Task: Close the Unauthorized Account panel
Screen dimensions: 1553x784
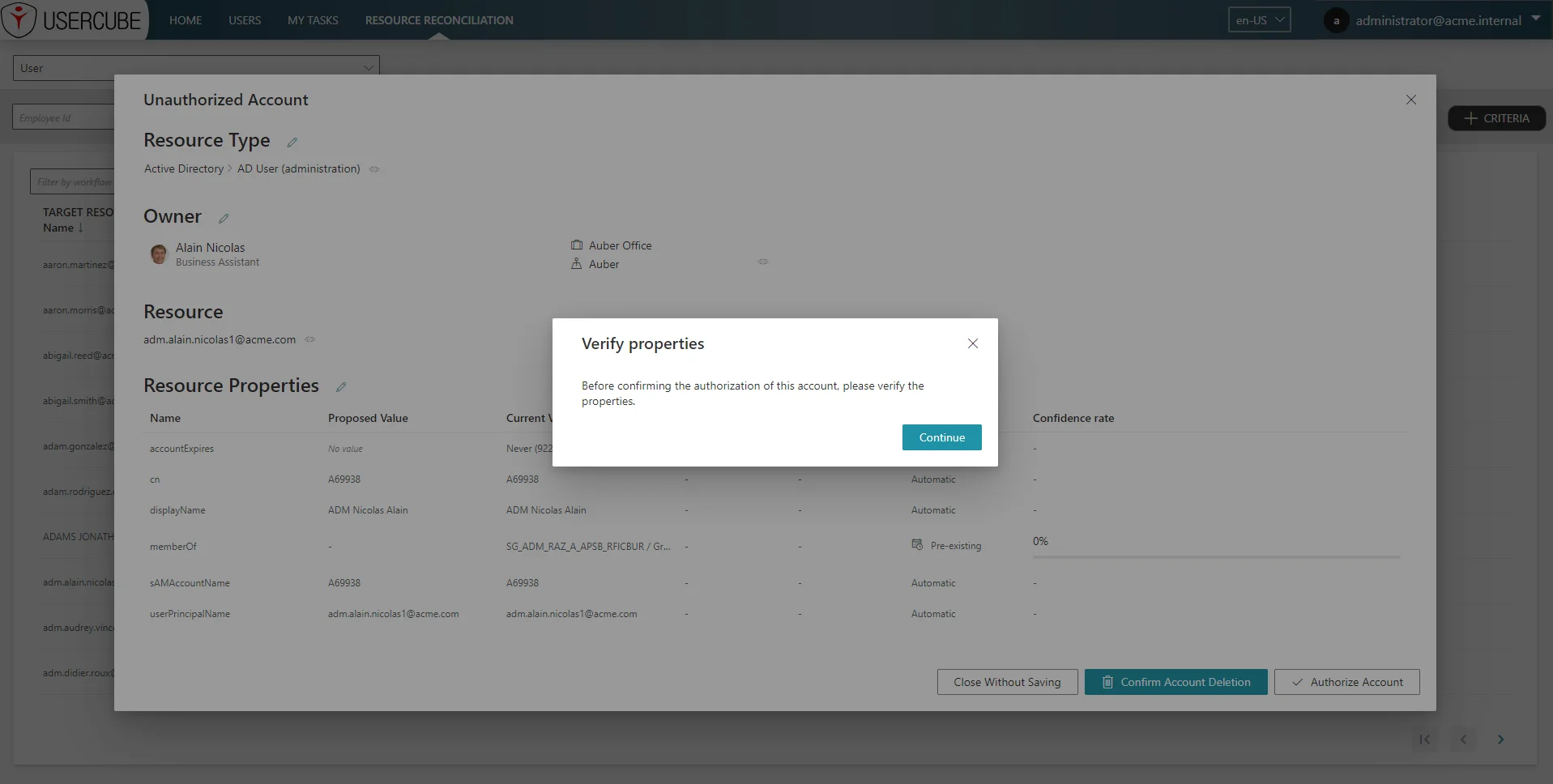Action: point(1411,100)
